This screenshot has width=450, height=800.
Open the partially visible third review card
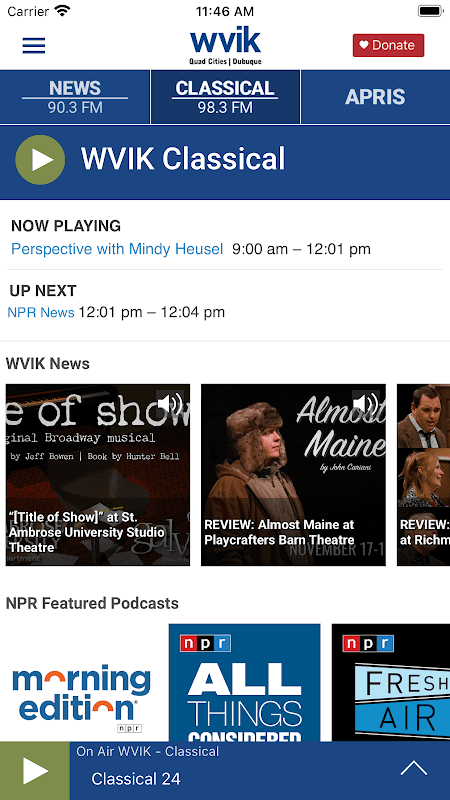coord(423,475)
